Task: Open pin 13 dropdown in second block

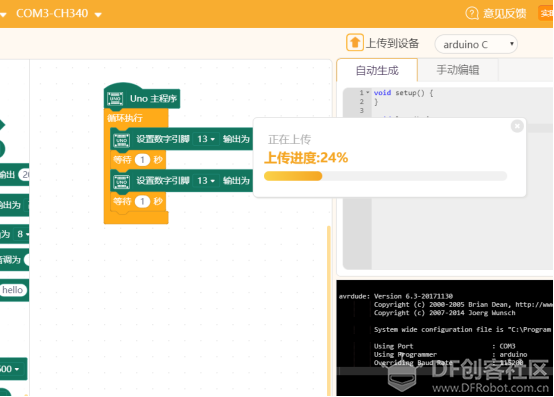Action: pos(206,181)
